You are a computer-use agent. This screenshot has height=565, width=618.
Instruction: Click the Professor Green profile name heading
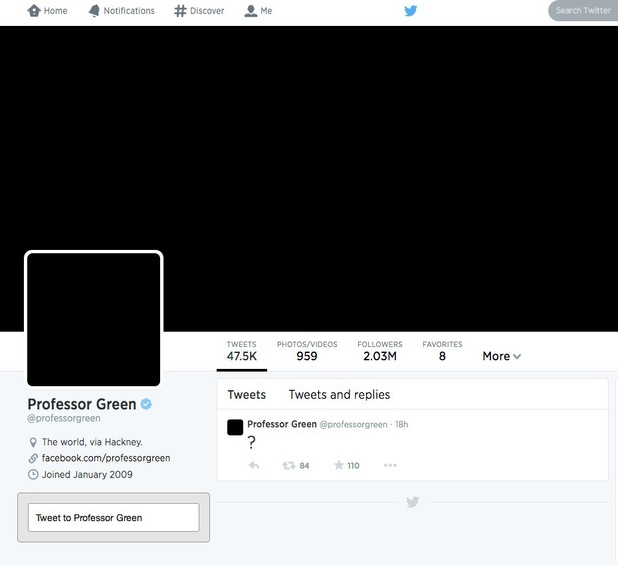(82, 404)
